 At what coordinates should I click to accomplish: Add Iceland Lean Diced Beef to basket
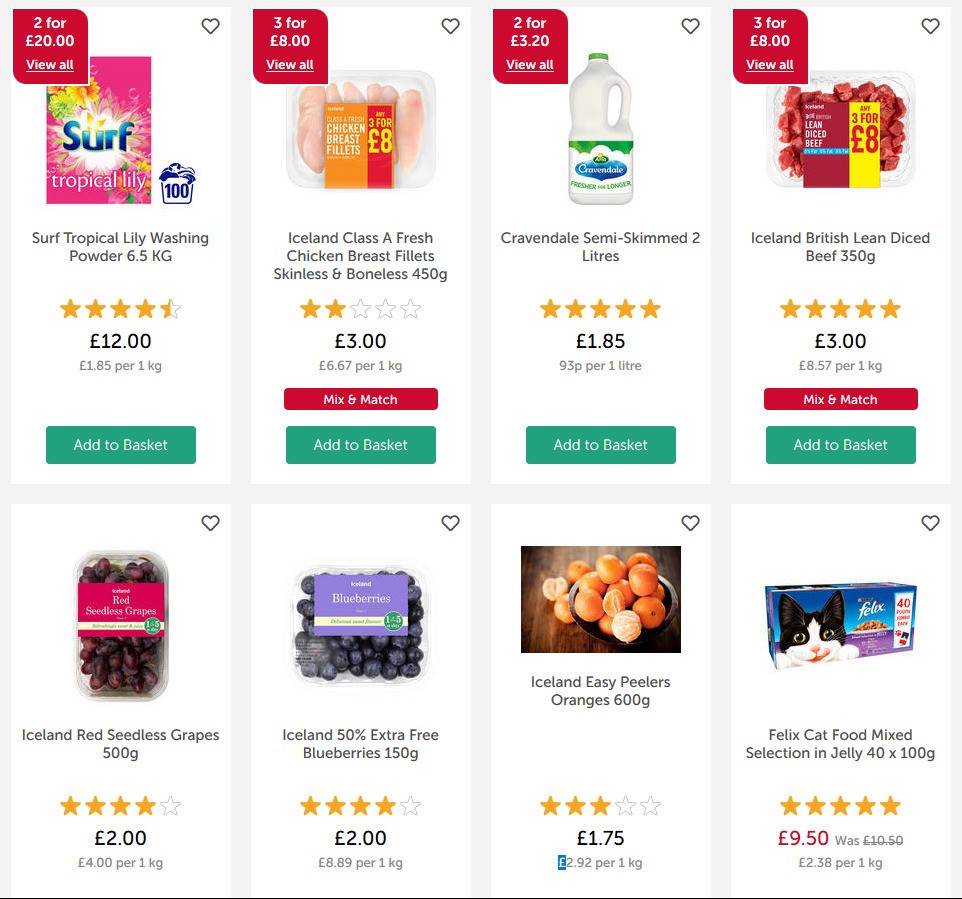(x=840, y=445)
